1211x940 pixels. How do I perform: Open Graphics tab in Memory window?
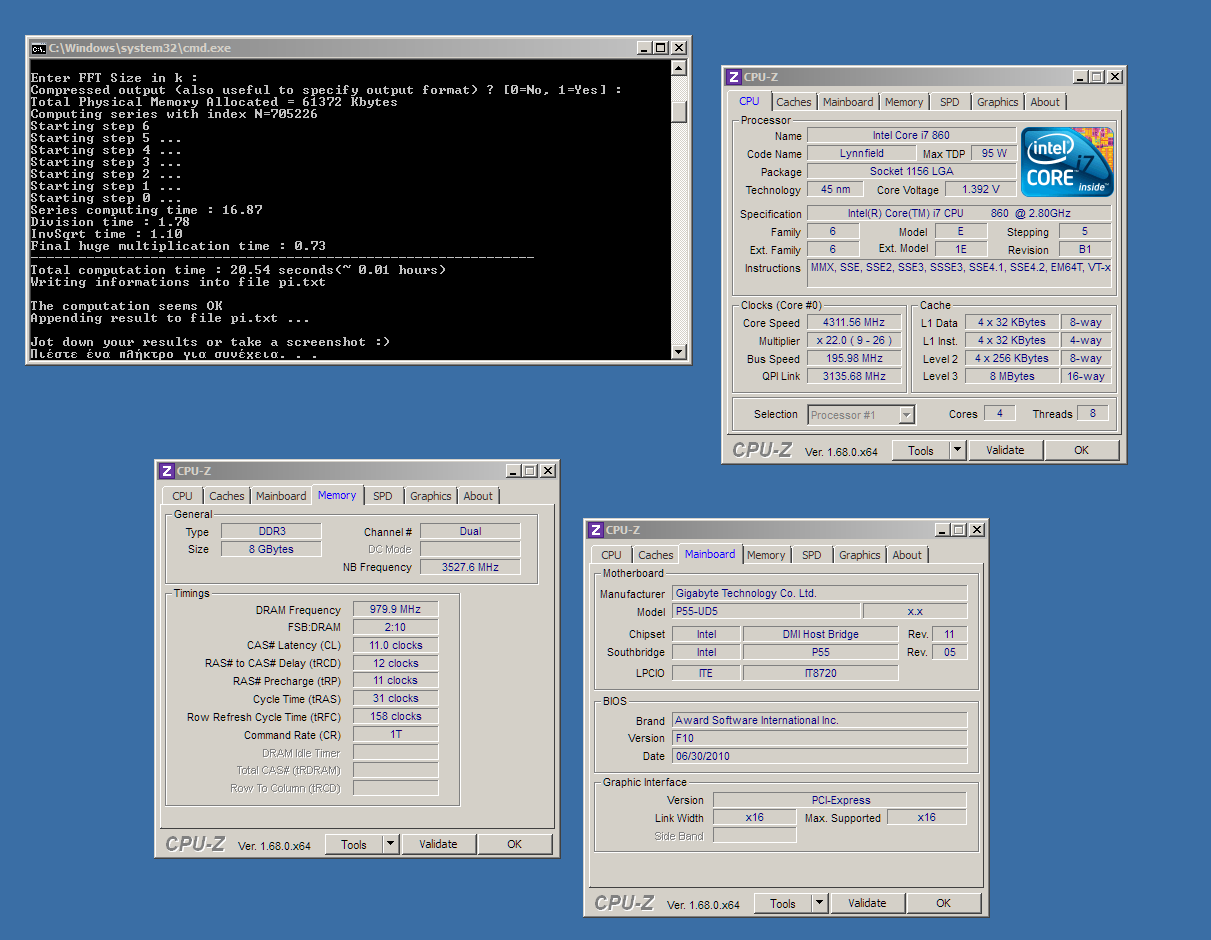pos(431,496)
